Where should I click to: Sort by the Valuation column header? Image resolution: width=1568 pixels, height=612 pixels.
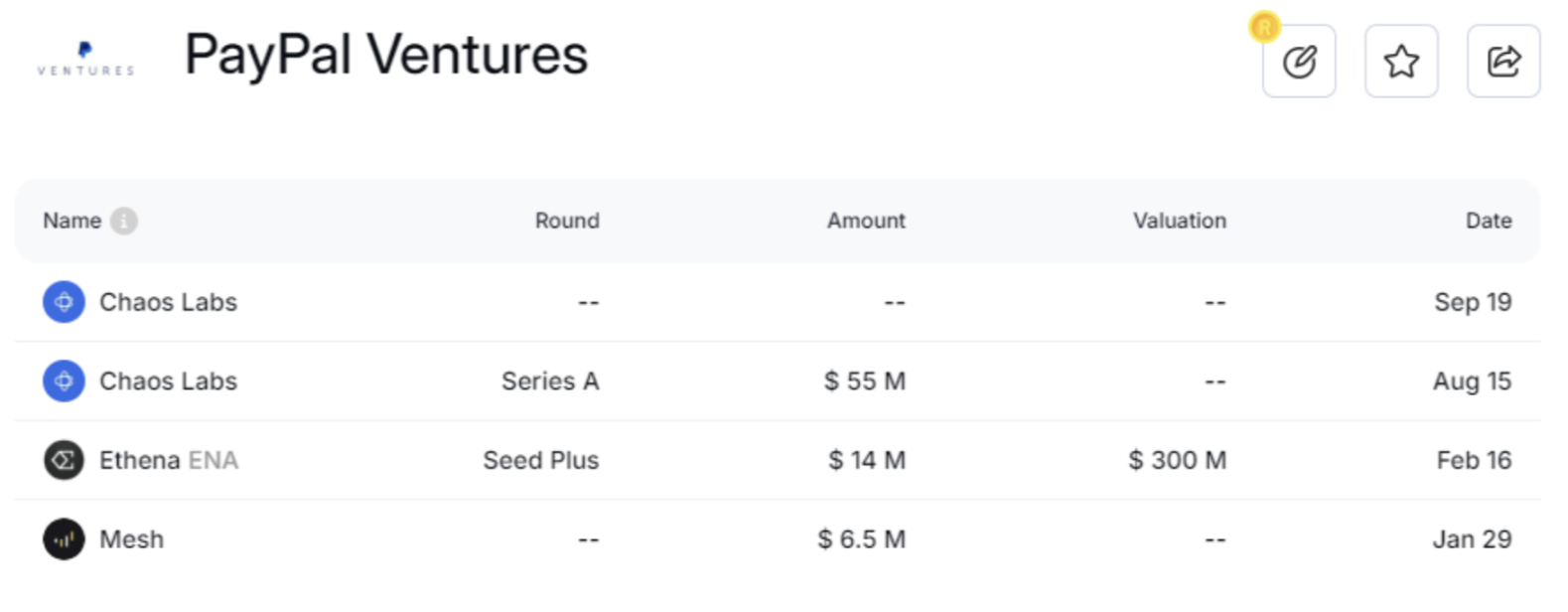(x=1180, y=221)
